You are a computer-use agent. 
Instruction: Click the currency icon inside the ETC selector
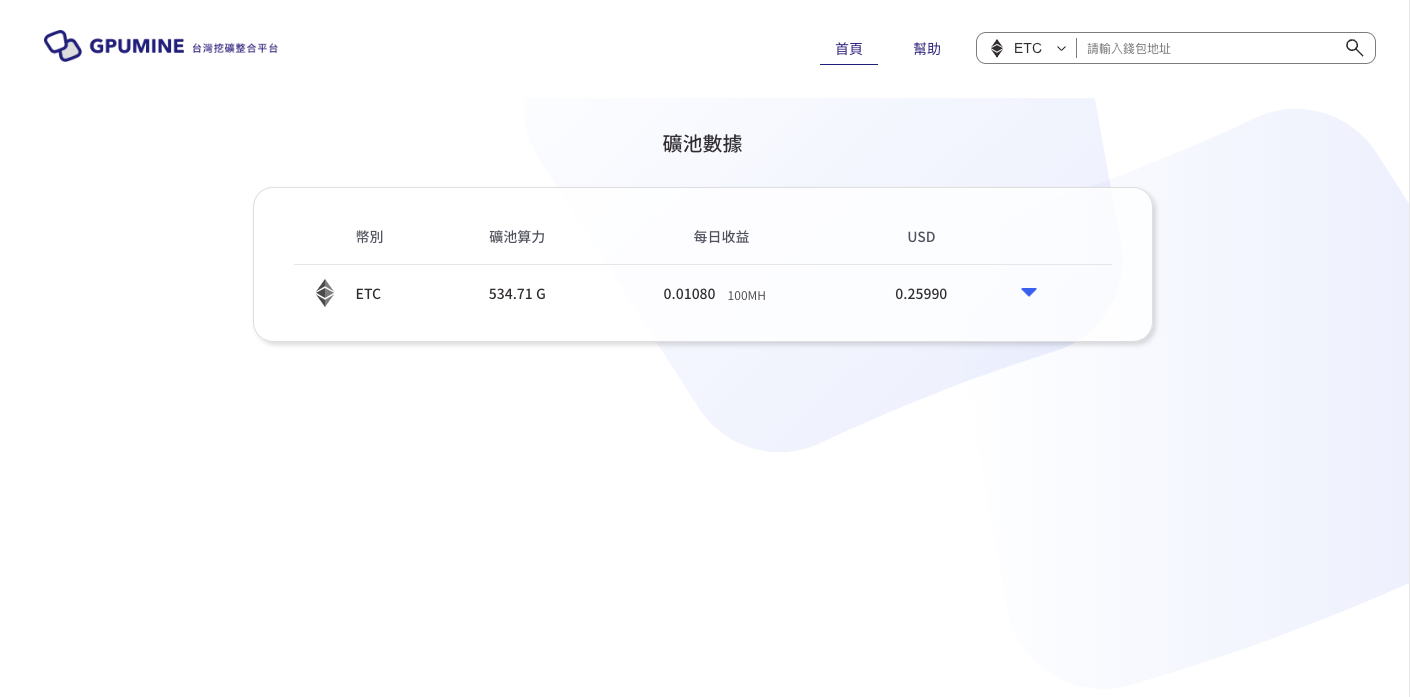pyautogui.click(x=997, y=48)
